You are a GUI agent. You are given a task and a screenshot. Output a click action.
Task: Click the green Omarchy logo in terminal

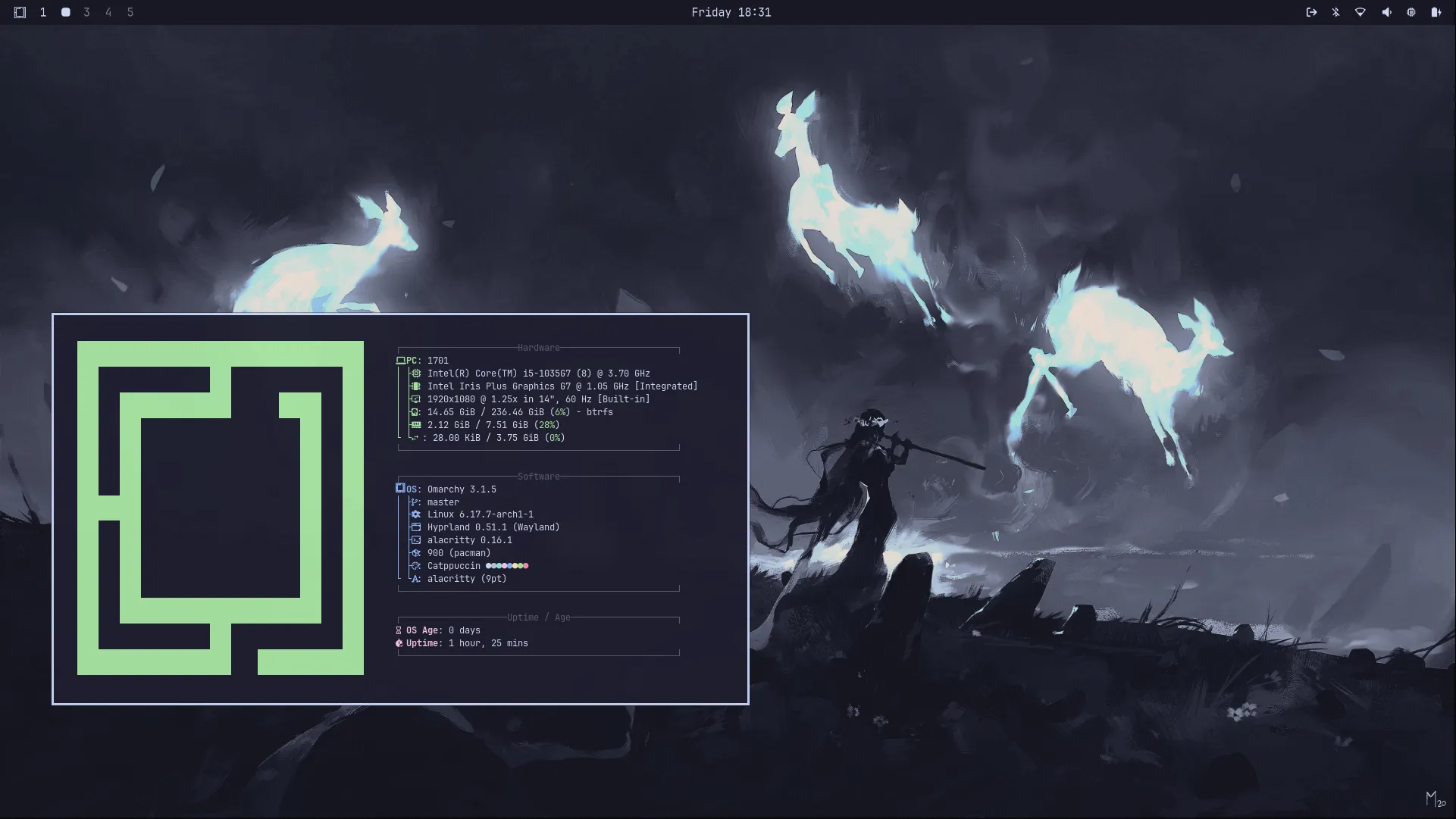coord(221,508)
